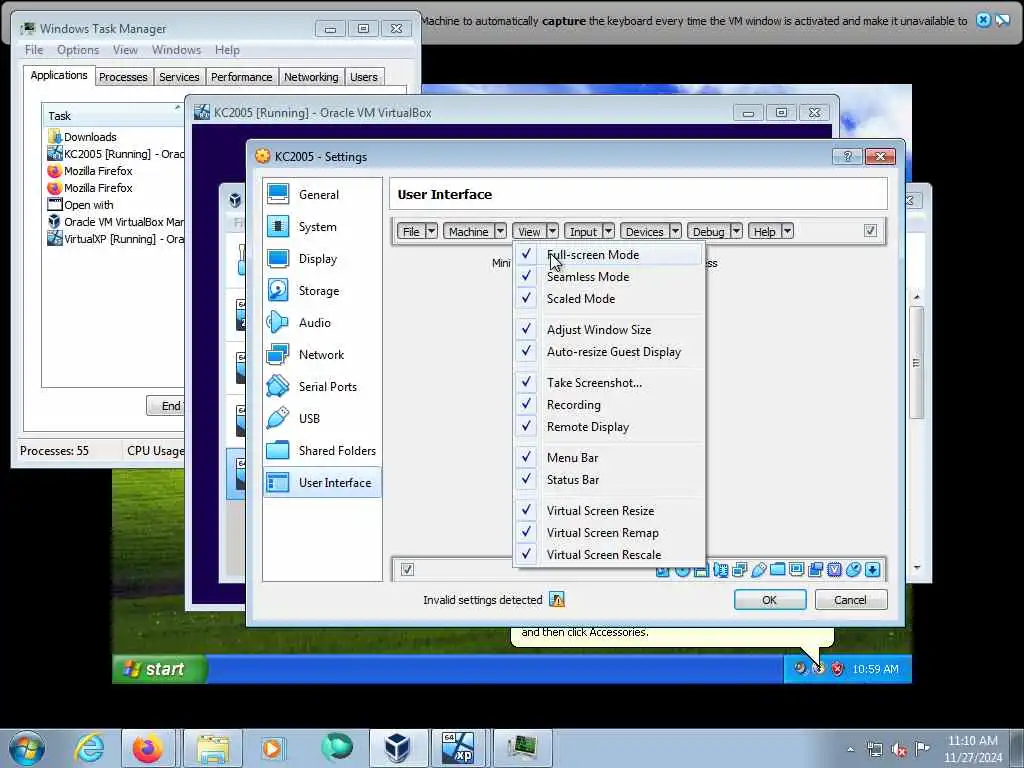Open the Display settings category
The width and height of the screenshot is (1024, 768).
[x=323, y=258]
